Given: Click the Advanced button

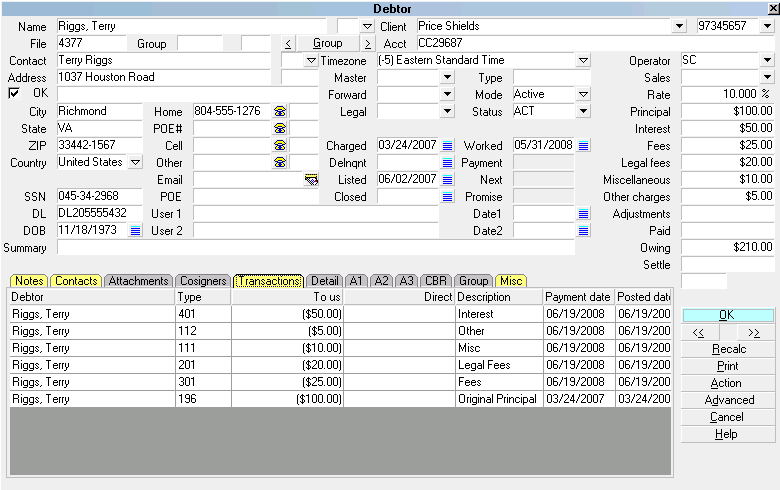Looking at the screenshot, I should [x=727, y=400].
